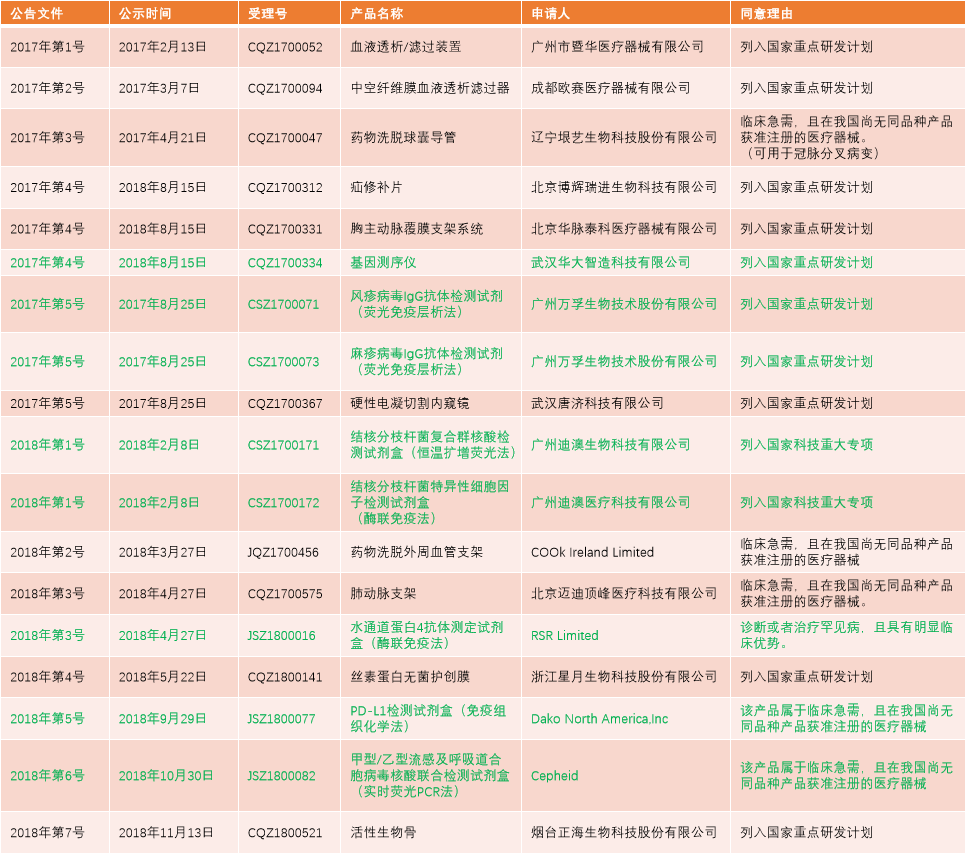Screen dimensions: 967x854
Task: Click acceptance number CSZ1700071
Action: [x=283, y=304]
